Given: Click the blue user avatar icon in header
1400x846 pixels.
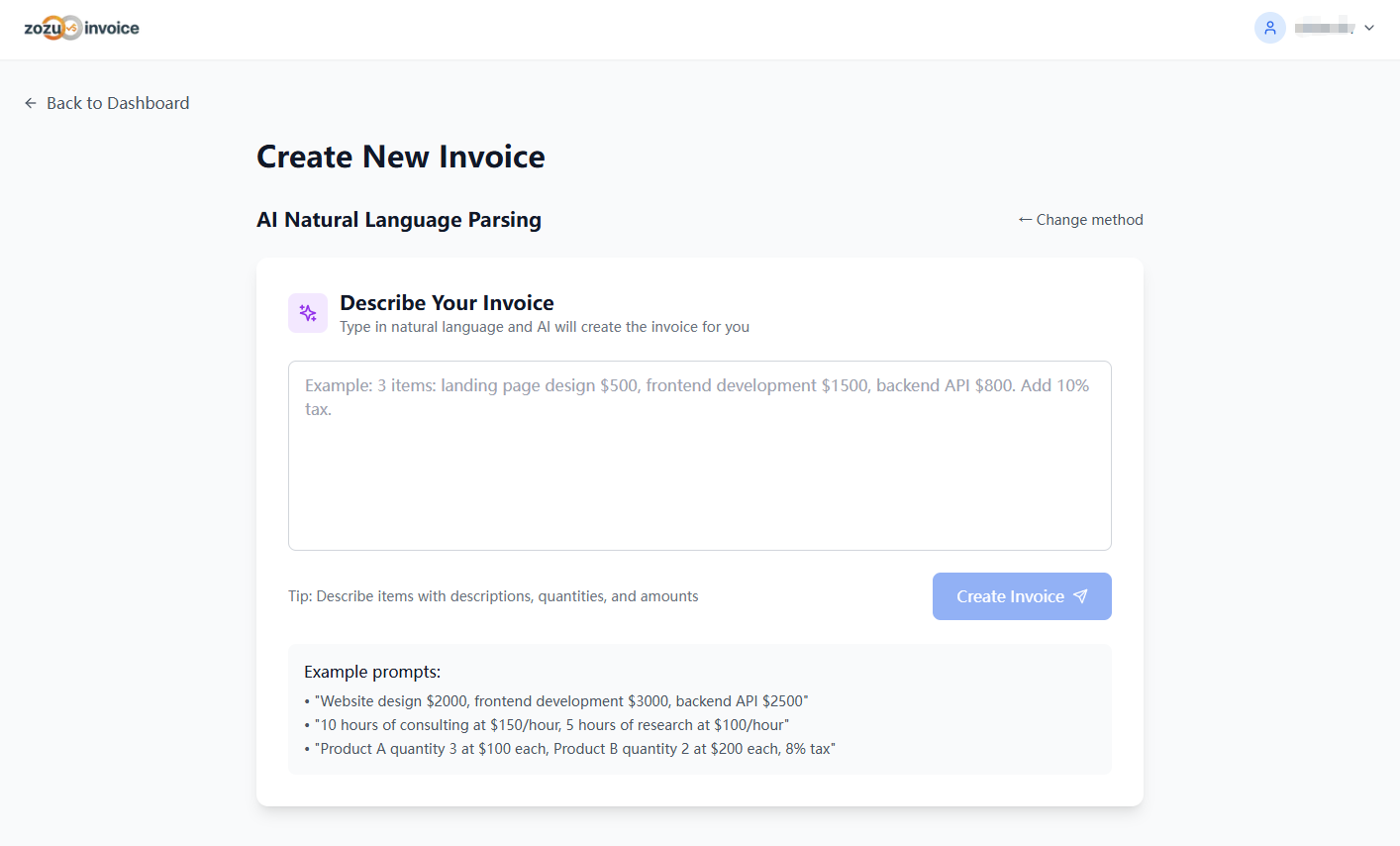Looking at the screenshot, I should [1270, 27].
